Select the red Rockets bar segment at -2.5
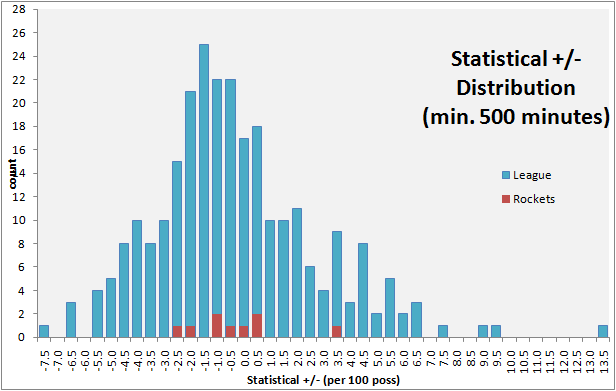Image resolution: width=616 pixels, height=391 pixels. click(177, 331)
